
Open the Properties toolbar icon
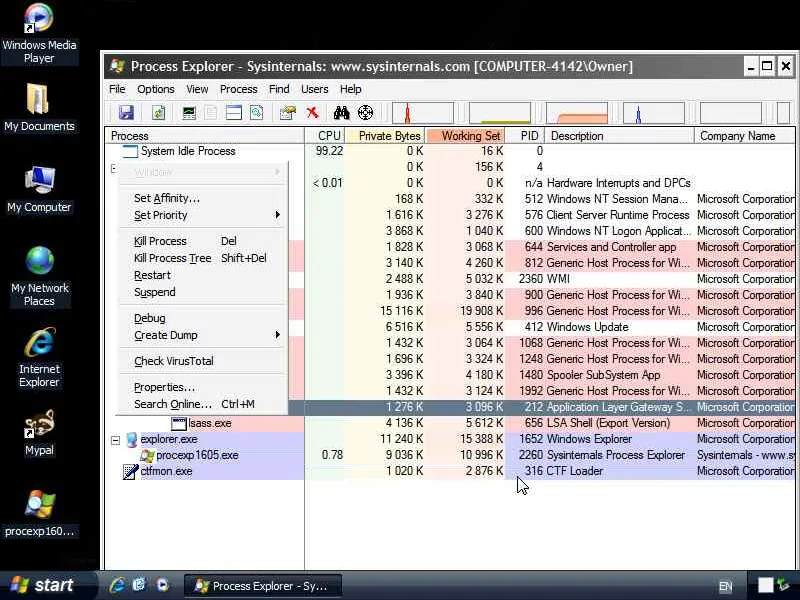(x=288, y=112)
